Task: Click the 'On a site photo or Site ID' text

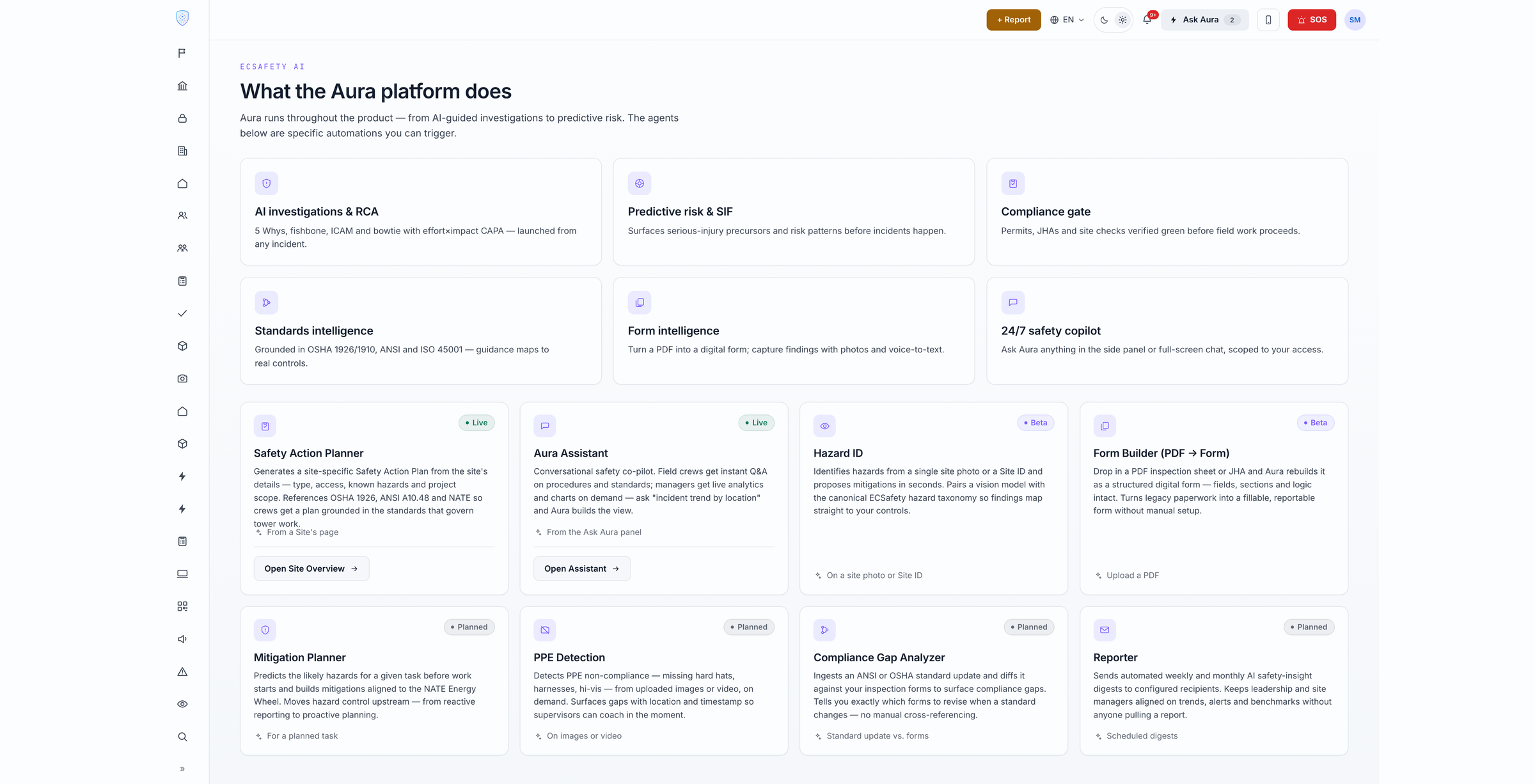Action: coord(874,576)
